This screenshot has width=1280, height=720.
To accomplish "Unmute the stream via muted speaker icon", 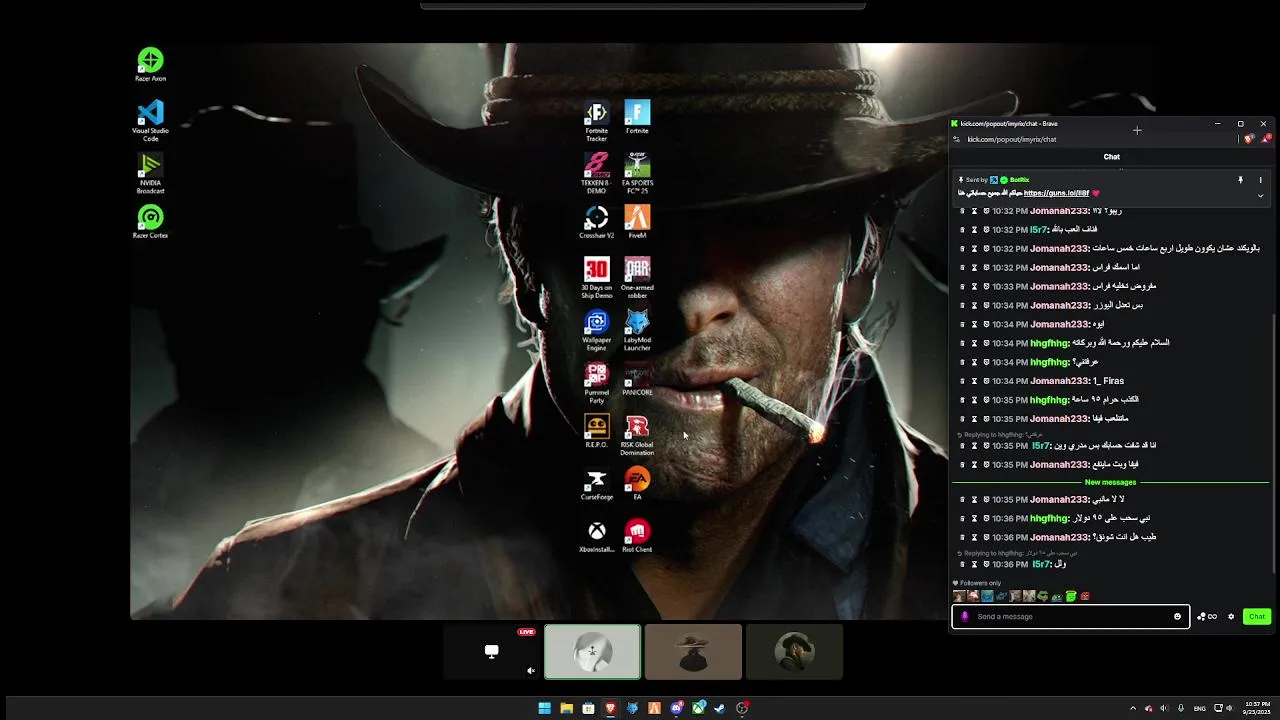I will (531, 671).
